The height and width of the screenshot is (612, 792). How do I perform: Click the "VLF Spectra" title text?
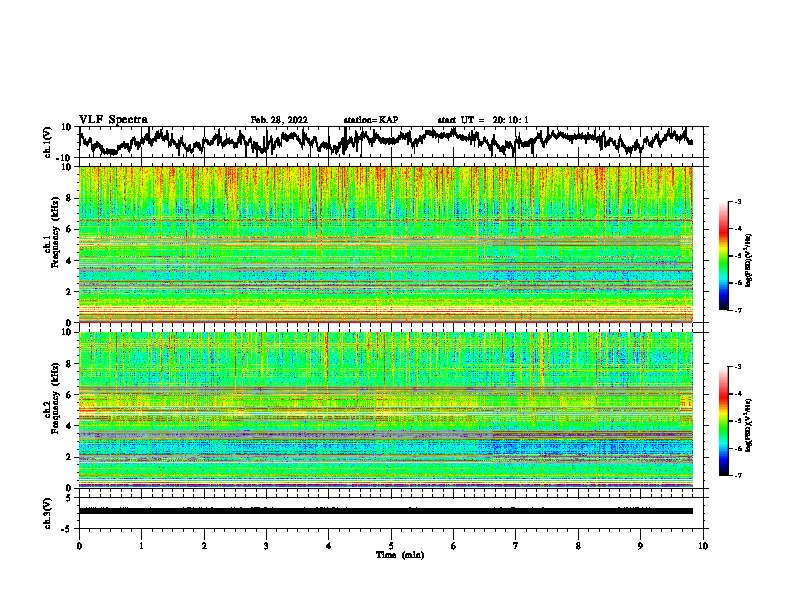click(113, 120)
